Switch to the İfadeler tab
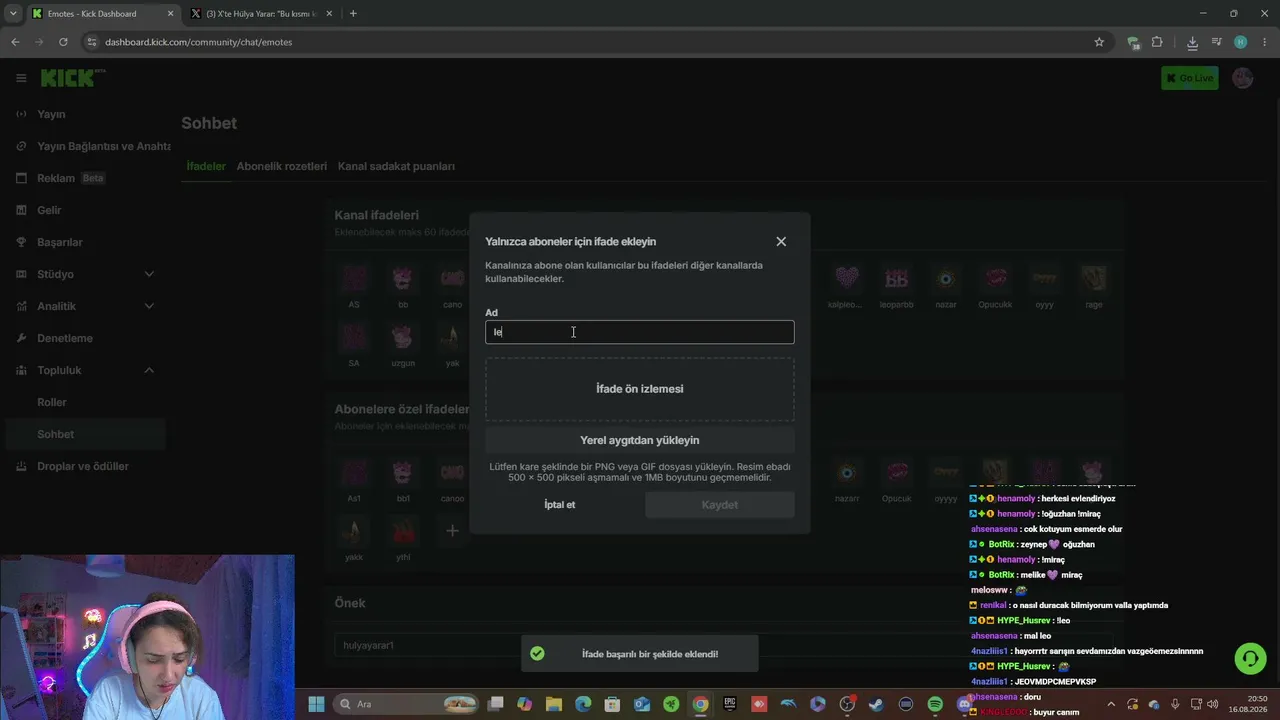Viewport: 1280px width, 720px height. [206, 166]
